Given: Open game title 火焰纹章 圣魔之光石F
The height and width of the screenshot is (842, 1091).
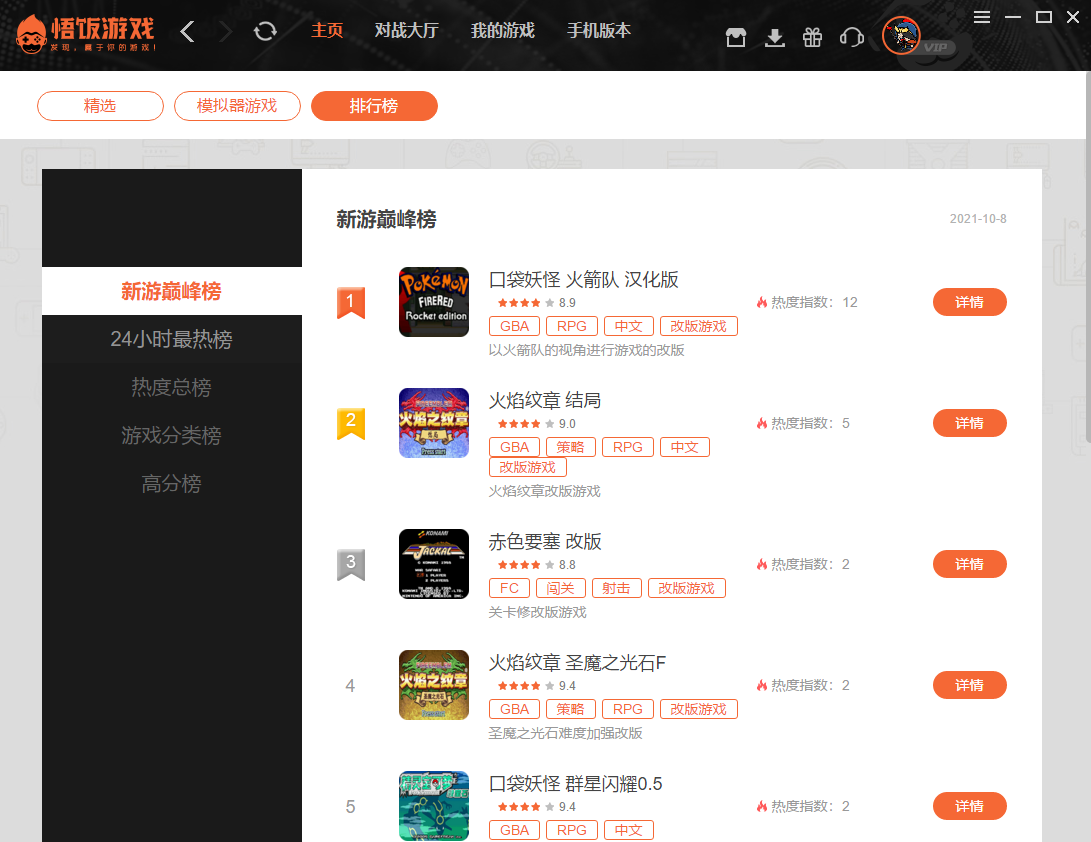Looking at the screenshot, I should [x=578, y=663].
